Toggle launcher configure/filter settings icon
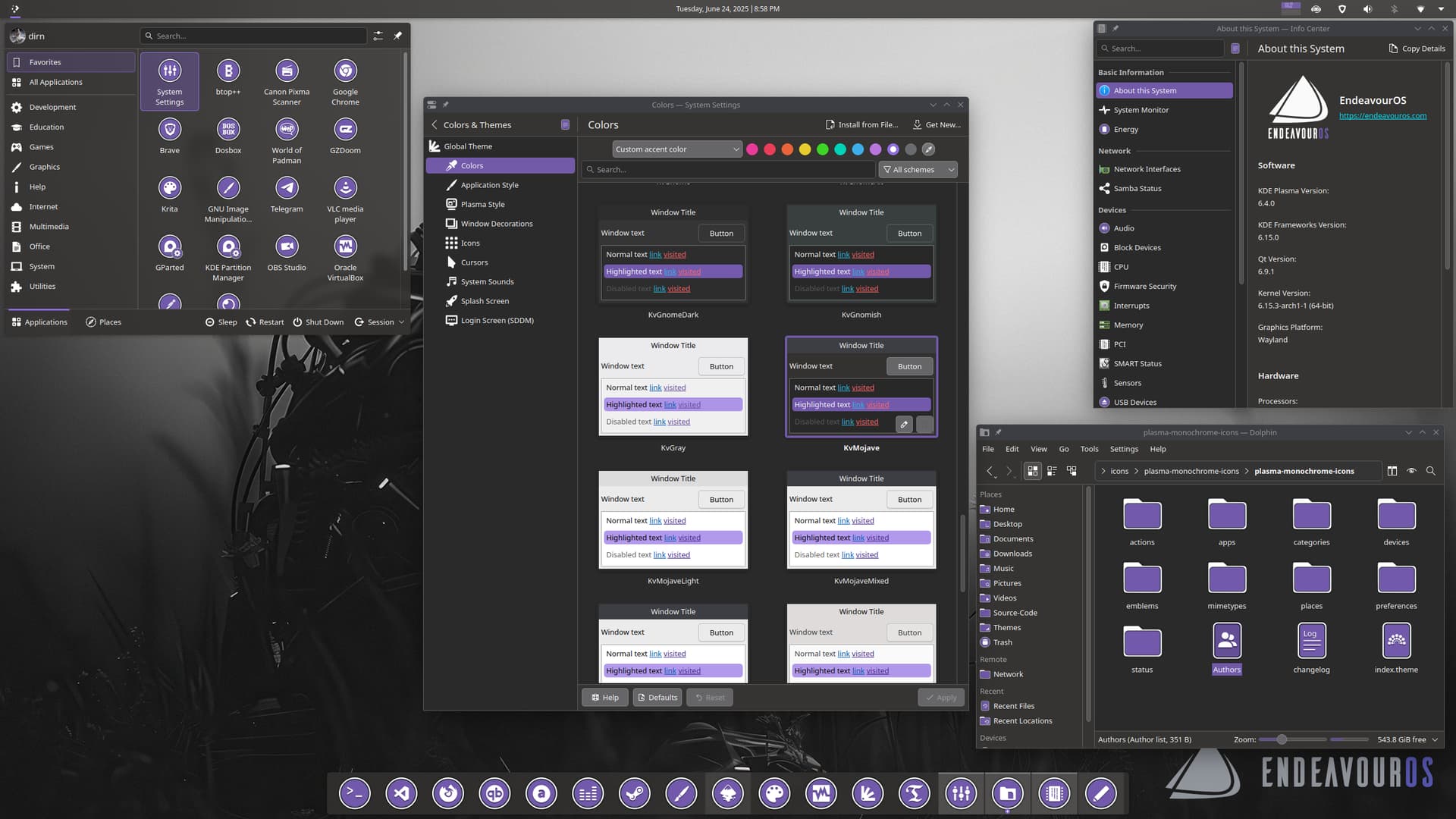The height and width of the screenshot is (819, 1456). click(x=378, y=36)
